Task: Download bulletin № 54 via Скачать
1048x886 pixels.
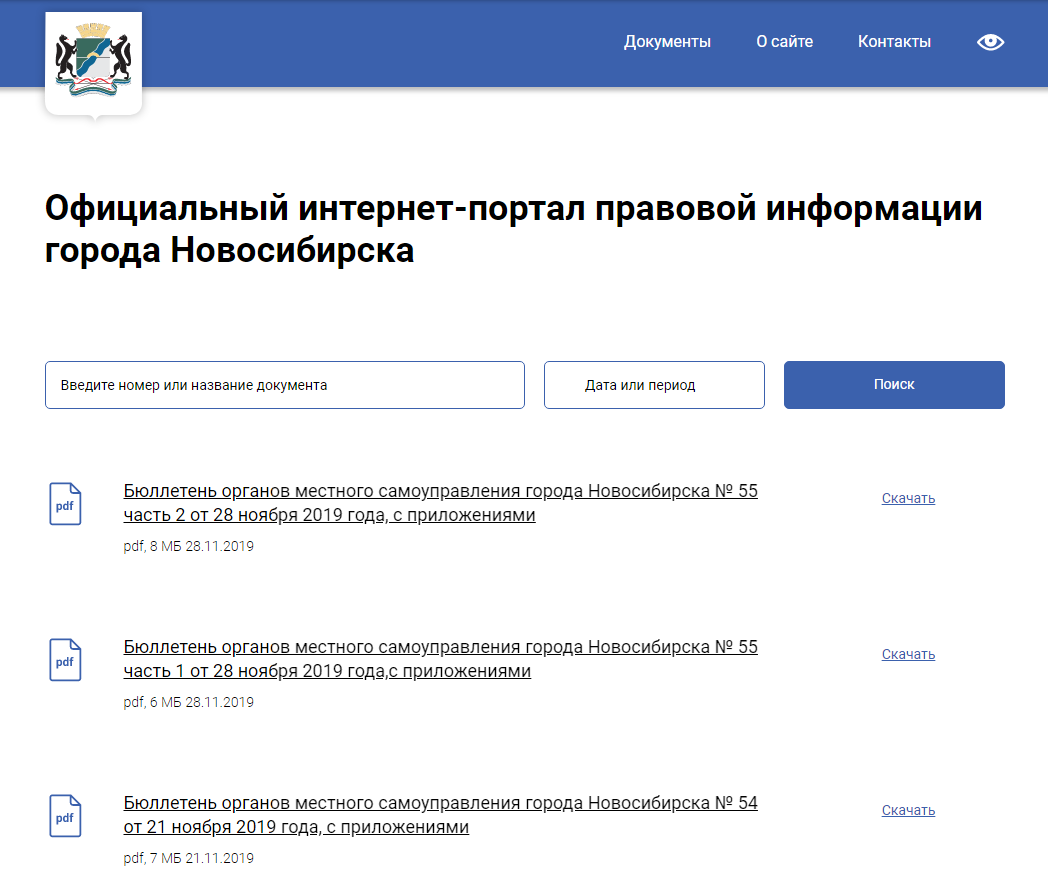Action: point(908,810)
